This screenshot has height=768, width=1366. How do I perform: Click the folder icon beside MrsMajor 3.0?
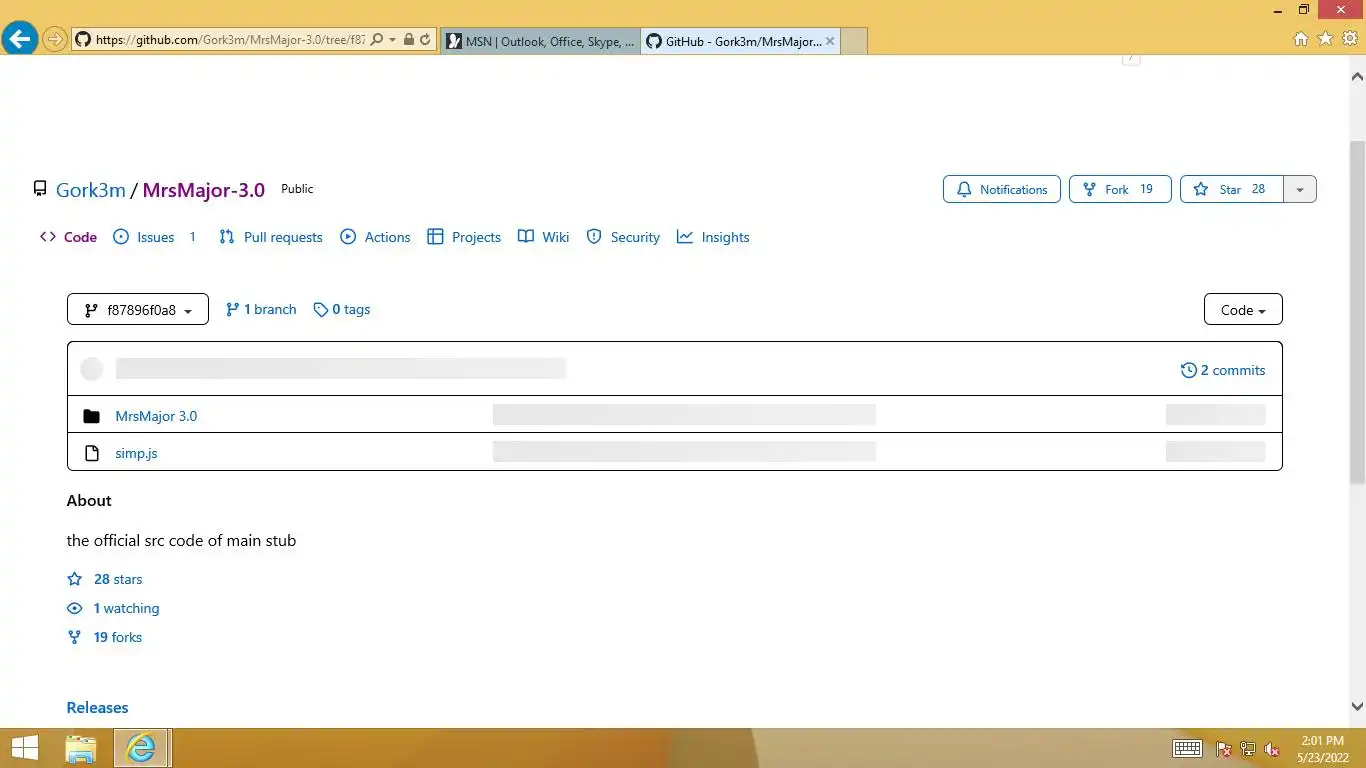click(92, 416)
